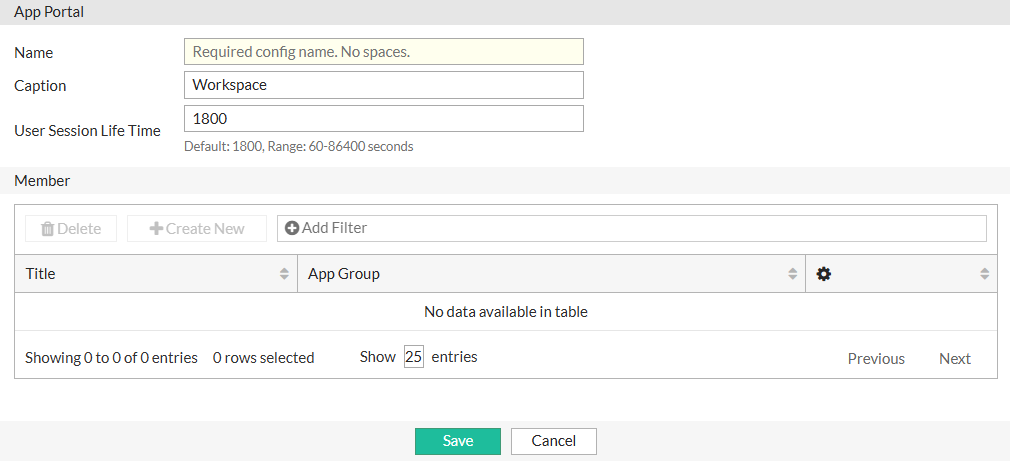Go to Next page of entries
This screenshot has width=1010, height=462.
tap(954, 358)
